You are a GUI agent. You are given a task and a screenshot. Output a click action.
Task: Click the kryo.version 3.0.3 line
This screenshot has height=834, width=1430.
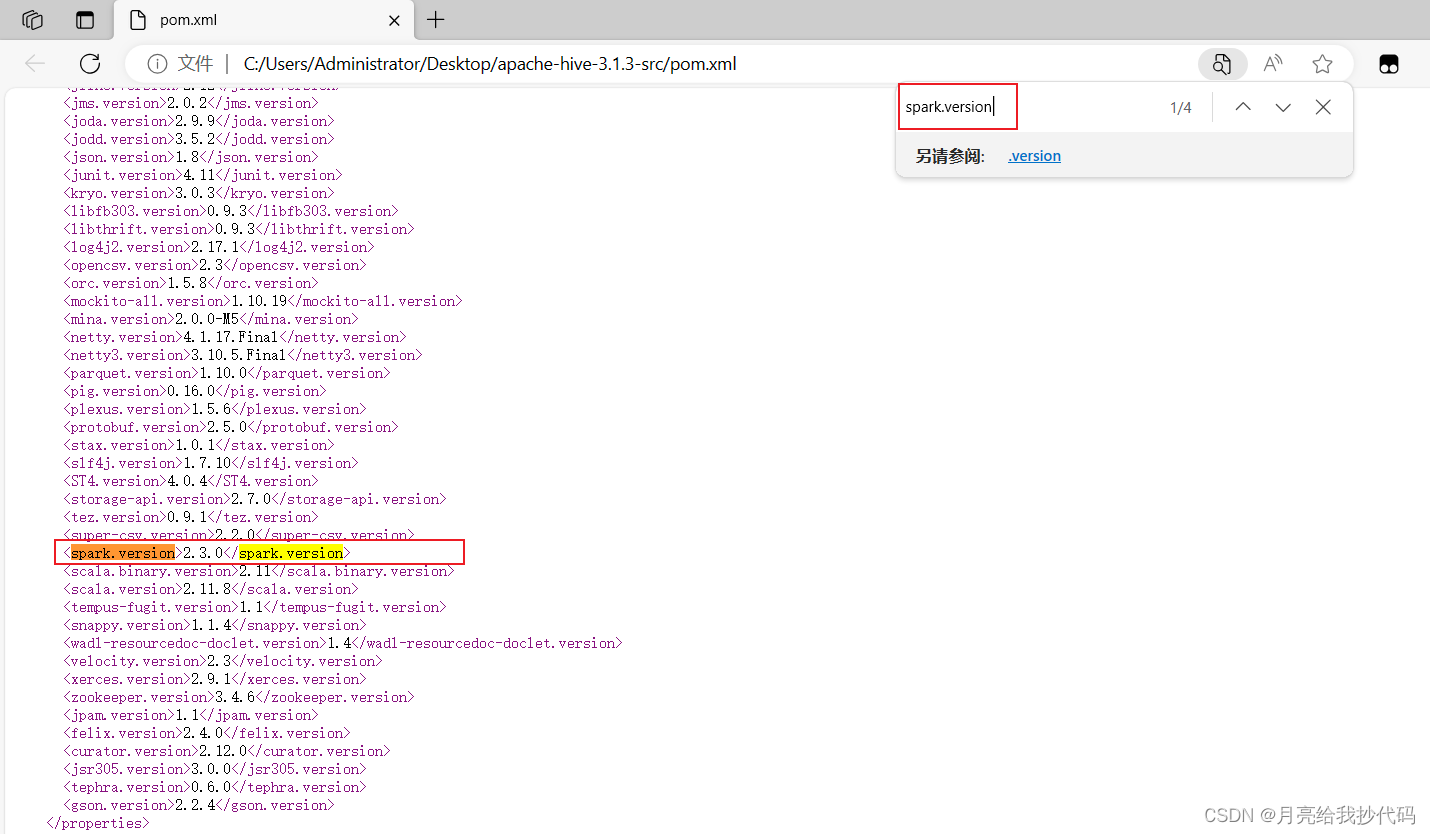tap(199, 193)
